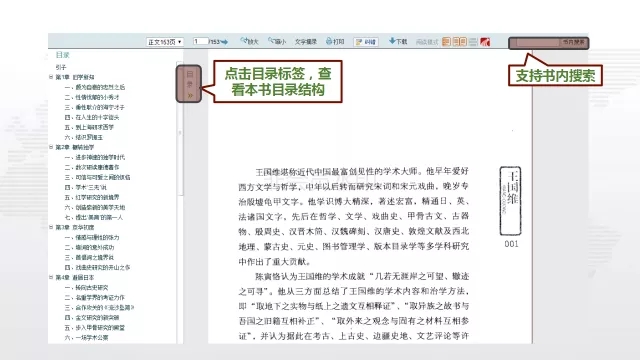Open section 五、红学研究的新境界
This screenshot has height=360, width=640.
[x=92, y=197]
